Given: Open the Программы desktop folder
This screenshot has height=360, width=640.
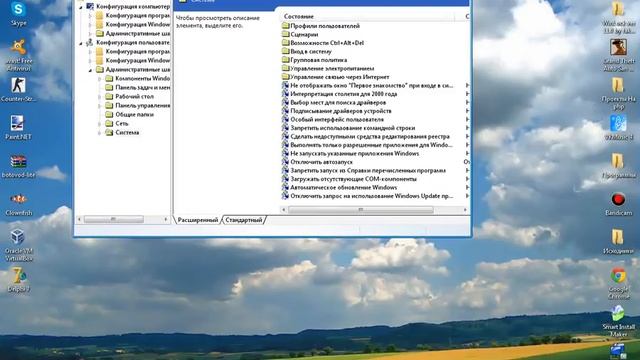Looking at the screenshot, I should tap(619, 166).
